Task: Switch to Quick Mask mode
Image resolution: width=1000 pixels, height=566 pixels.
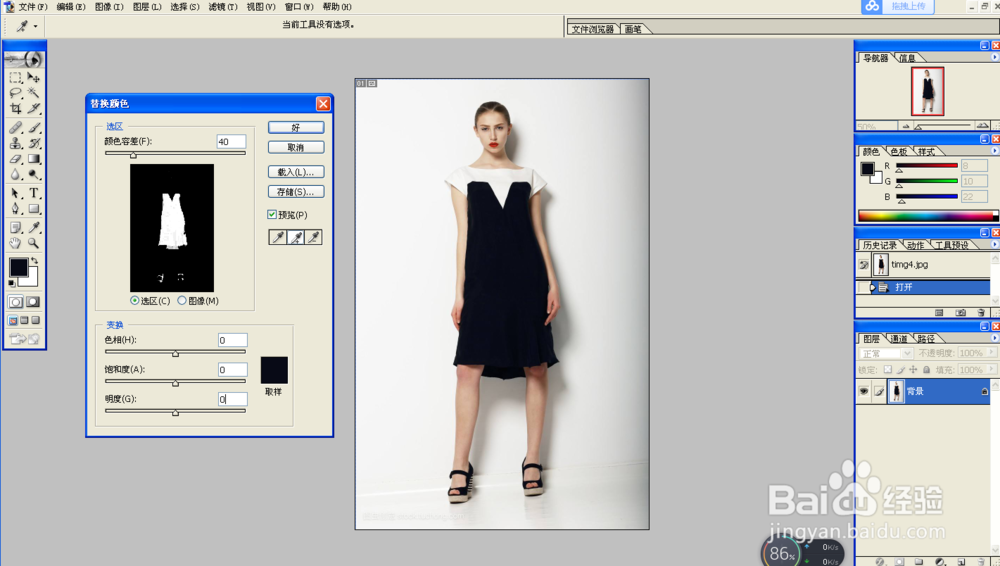Action: [x=33, y=302]
